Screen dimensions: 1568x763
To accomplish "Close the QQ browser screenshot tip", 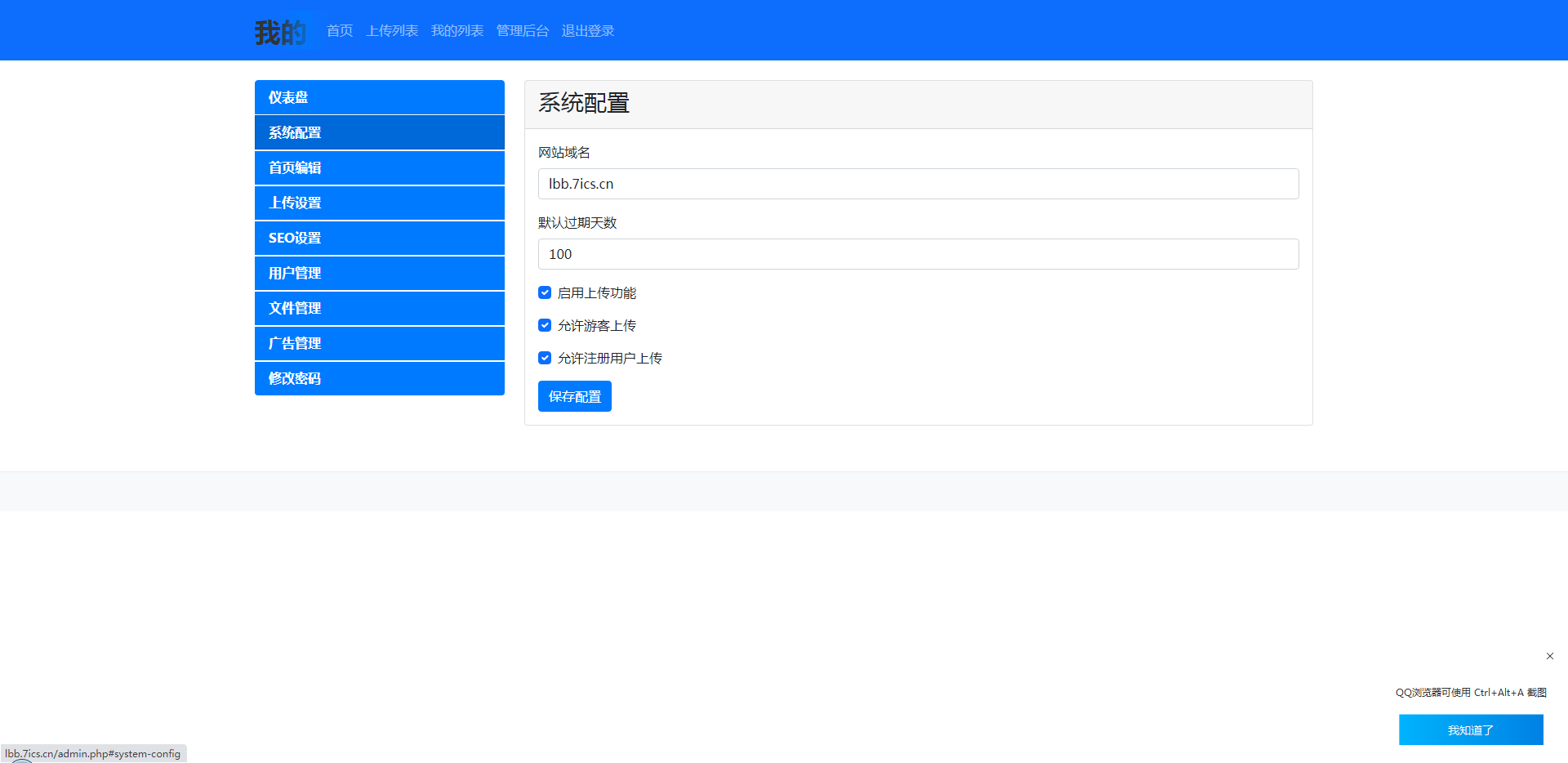I will click(x=1549, y=656).
